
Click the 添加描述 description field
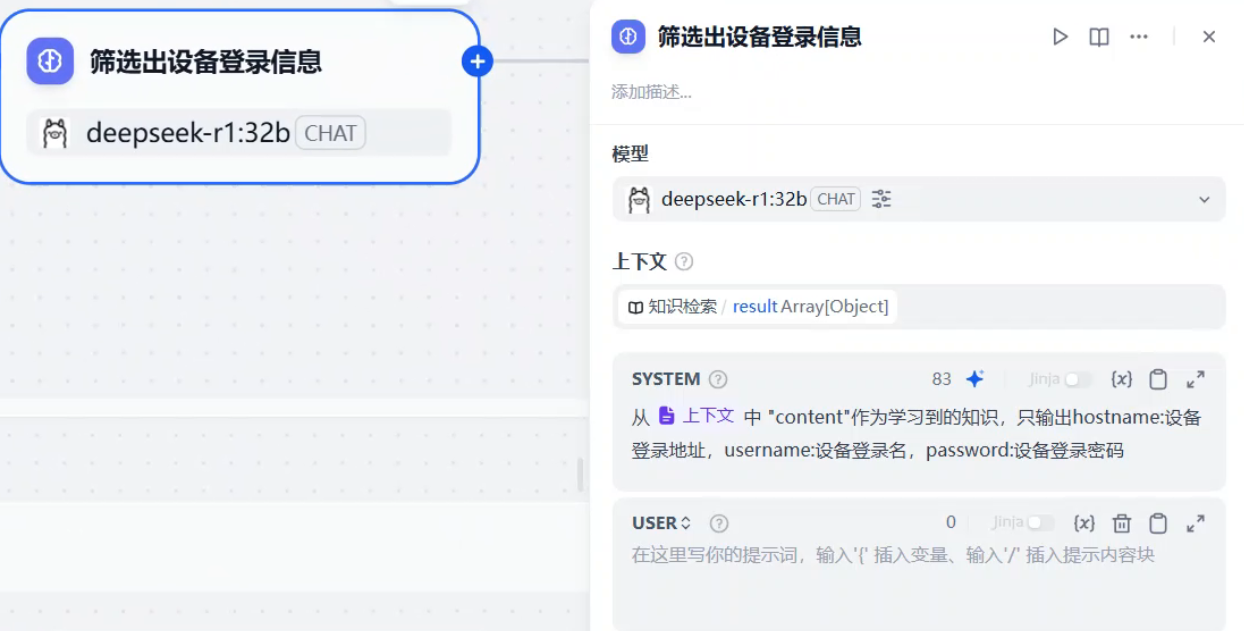coord(651,92)
